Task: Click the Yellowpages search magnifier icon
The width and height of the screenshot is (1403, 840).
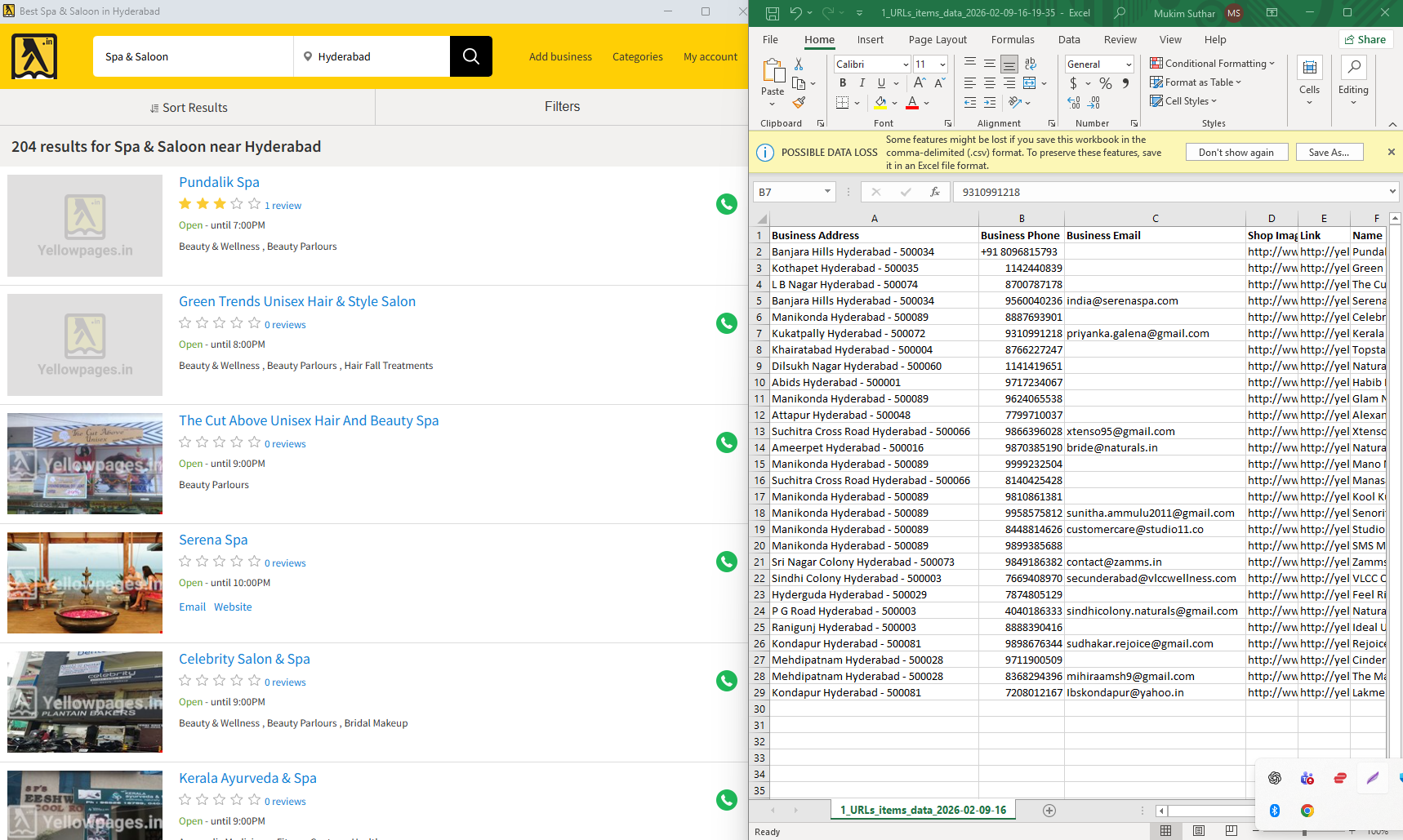Action: tap(470, 56)
